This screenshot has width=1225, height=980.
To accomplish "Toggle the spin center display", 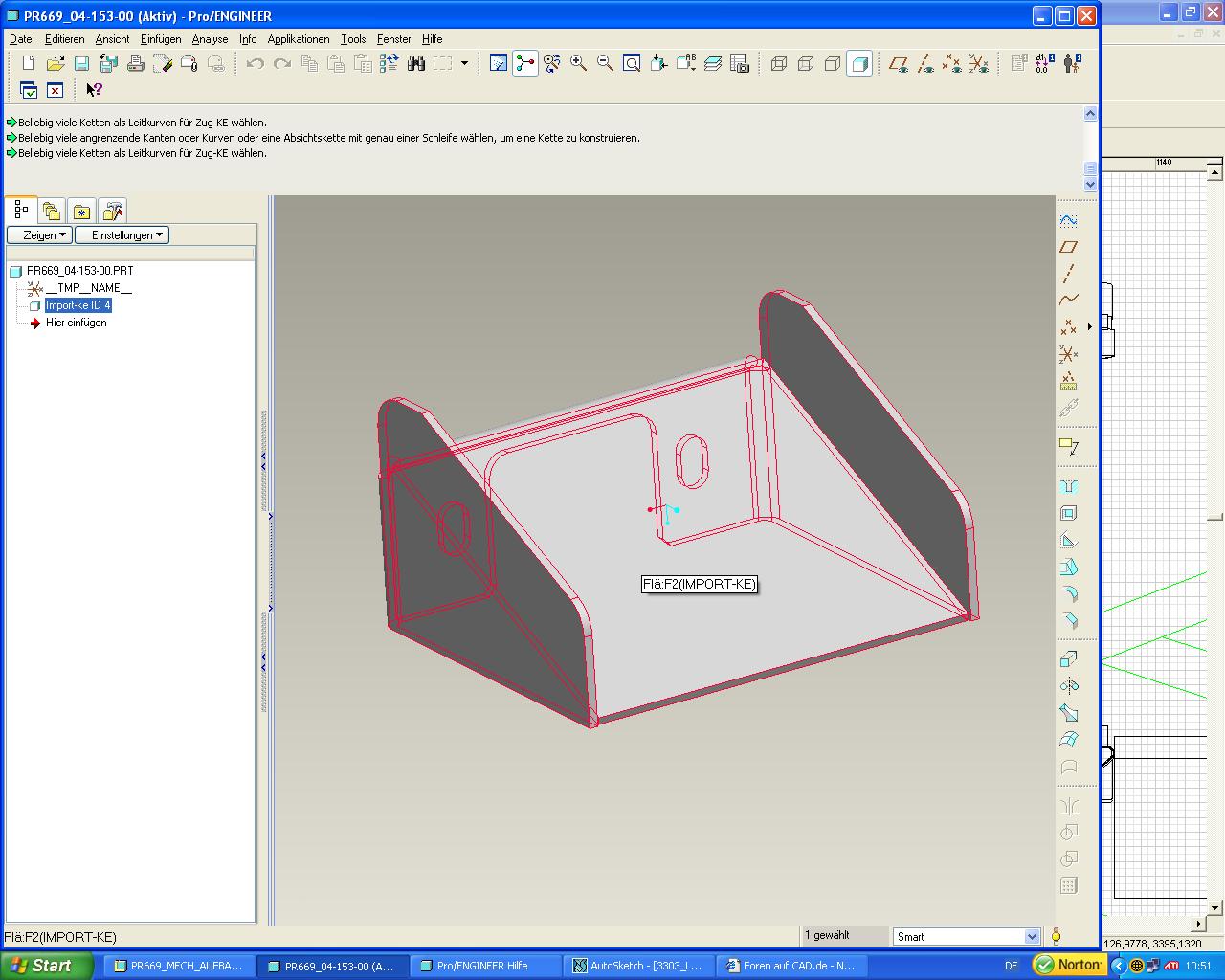I will [x=524, y=63].
